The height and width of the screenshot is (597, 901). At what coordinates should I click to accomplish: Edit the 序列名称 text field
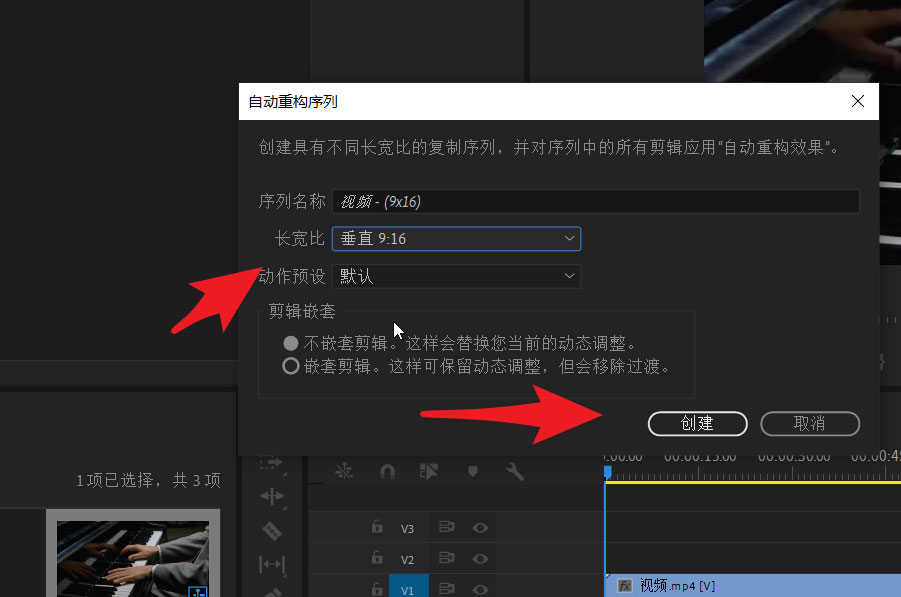click(x=595, y=202)
